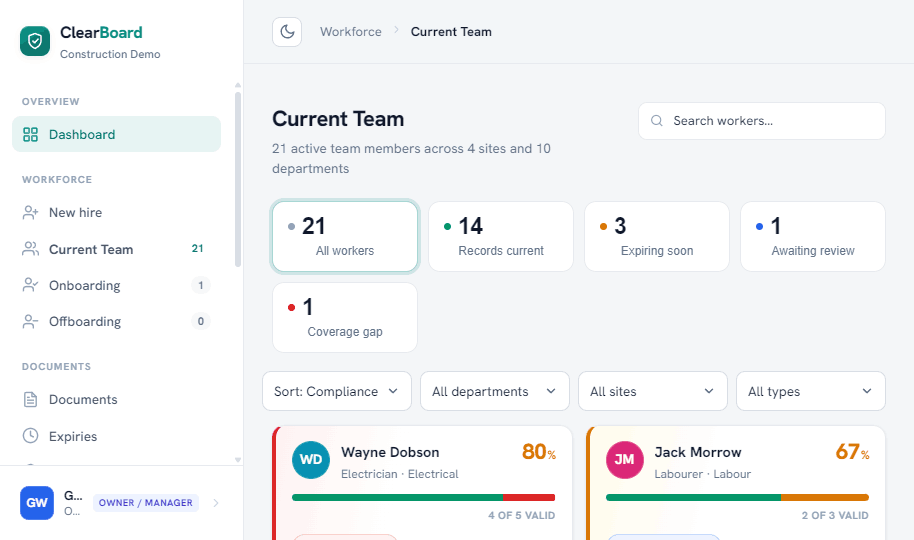Click the OWNER / MANAGER role badge
Image resolution: width=914 pixels, height=540 pixels.
tap(146, 503)
